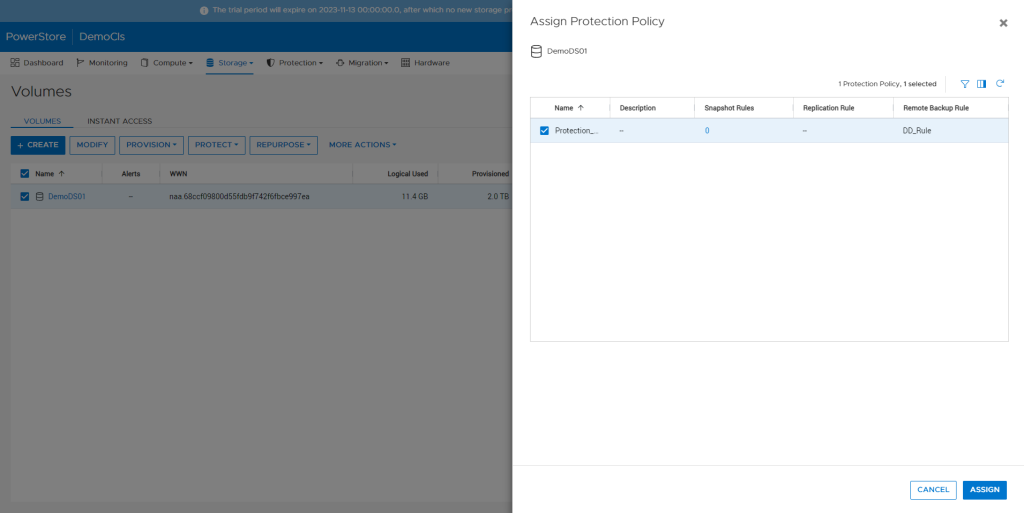Open the Migration menu
Image resolution: width=1024 pixels, height=513 pixels.
tap(362, 63)
